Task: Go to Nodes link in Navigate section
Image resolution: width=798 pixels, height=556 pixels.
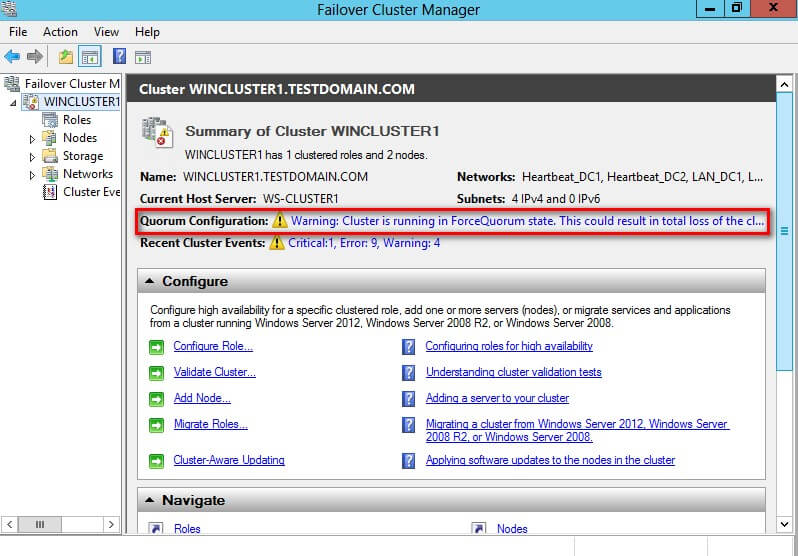Action: (x=512, y=529)
